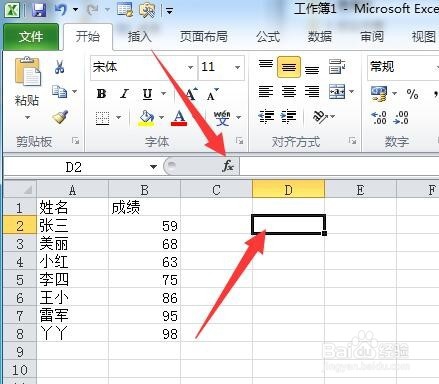Switch to the 公式 tab
Screen dimensions: 439x384
pyautogui.click(x=268, y=37)
